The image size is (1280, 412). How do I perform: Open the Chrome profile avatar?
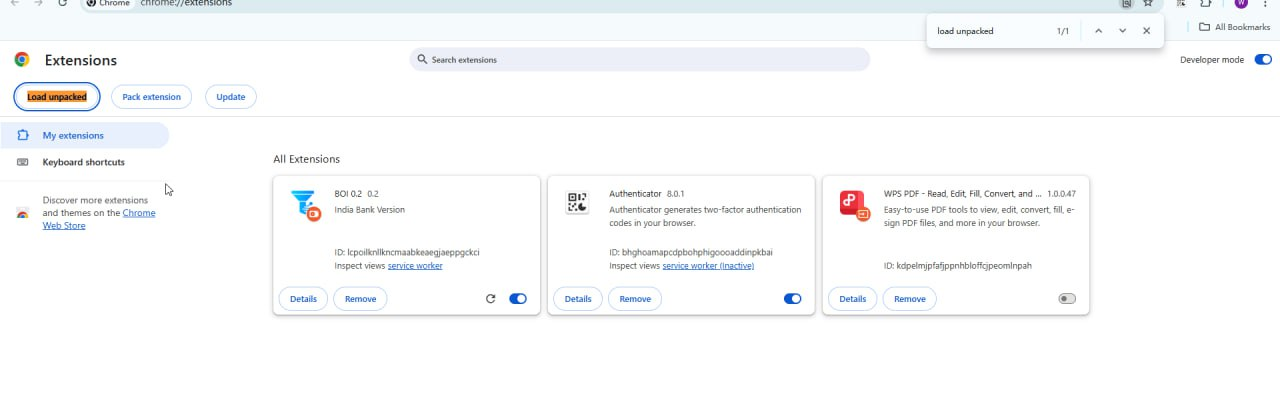pos(1241,3)
